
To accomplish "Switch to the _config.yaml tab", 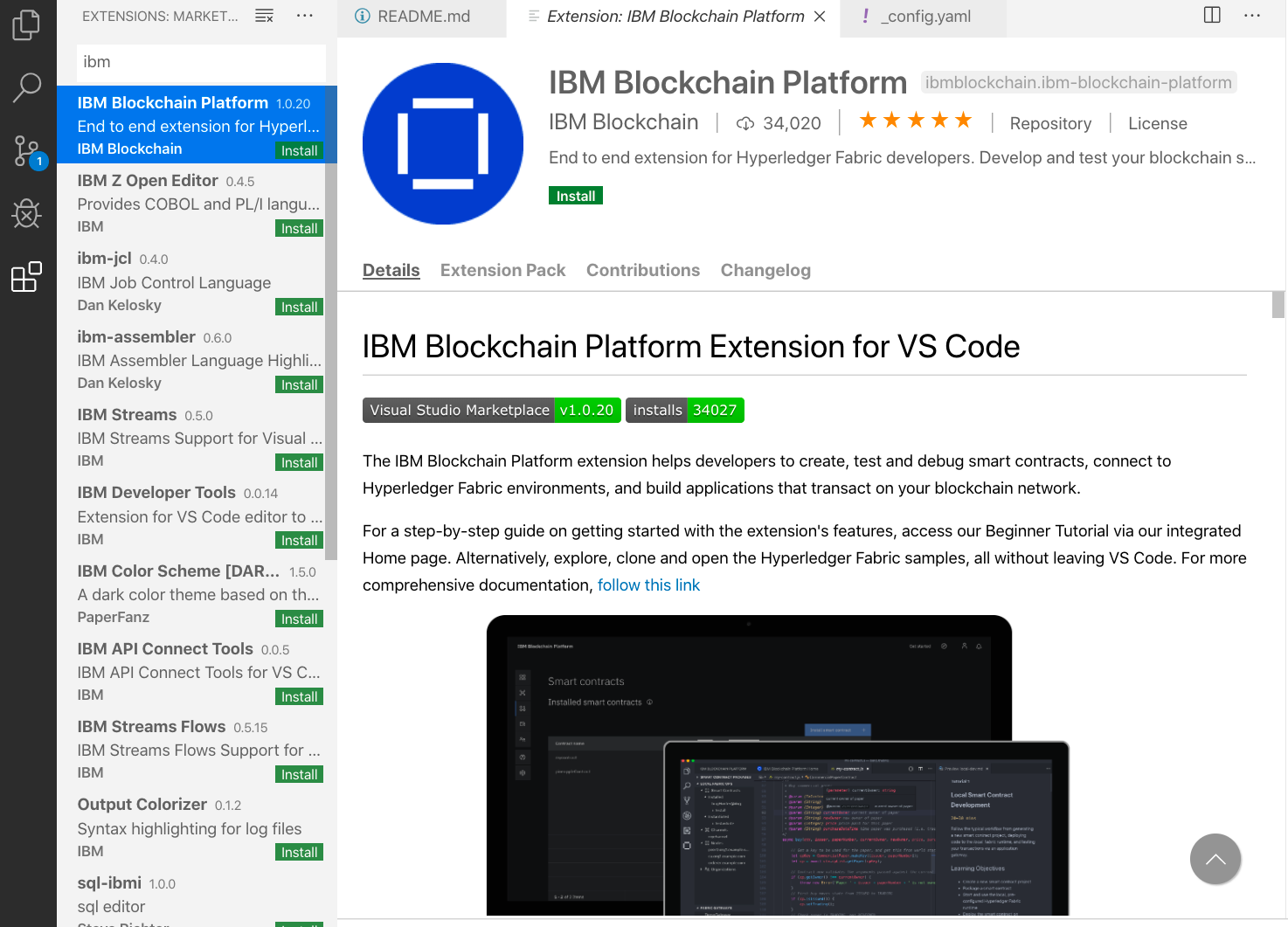I will pos(923,17).
